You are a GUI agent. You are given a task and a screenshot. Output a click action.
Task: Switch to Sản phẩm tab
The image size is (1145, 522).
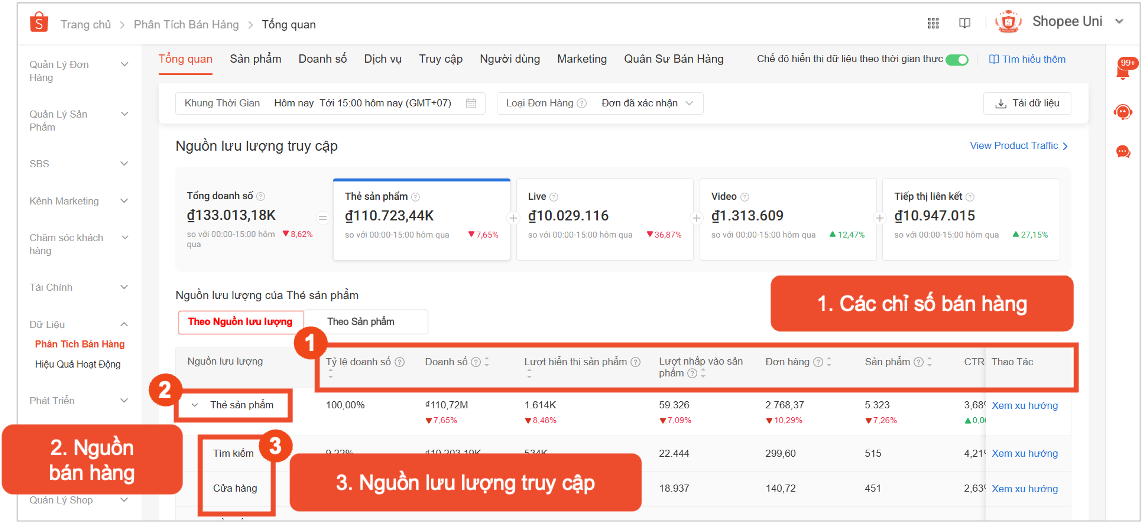click(x=256, y=59)
